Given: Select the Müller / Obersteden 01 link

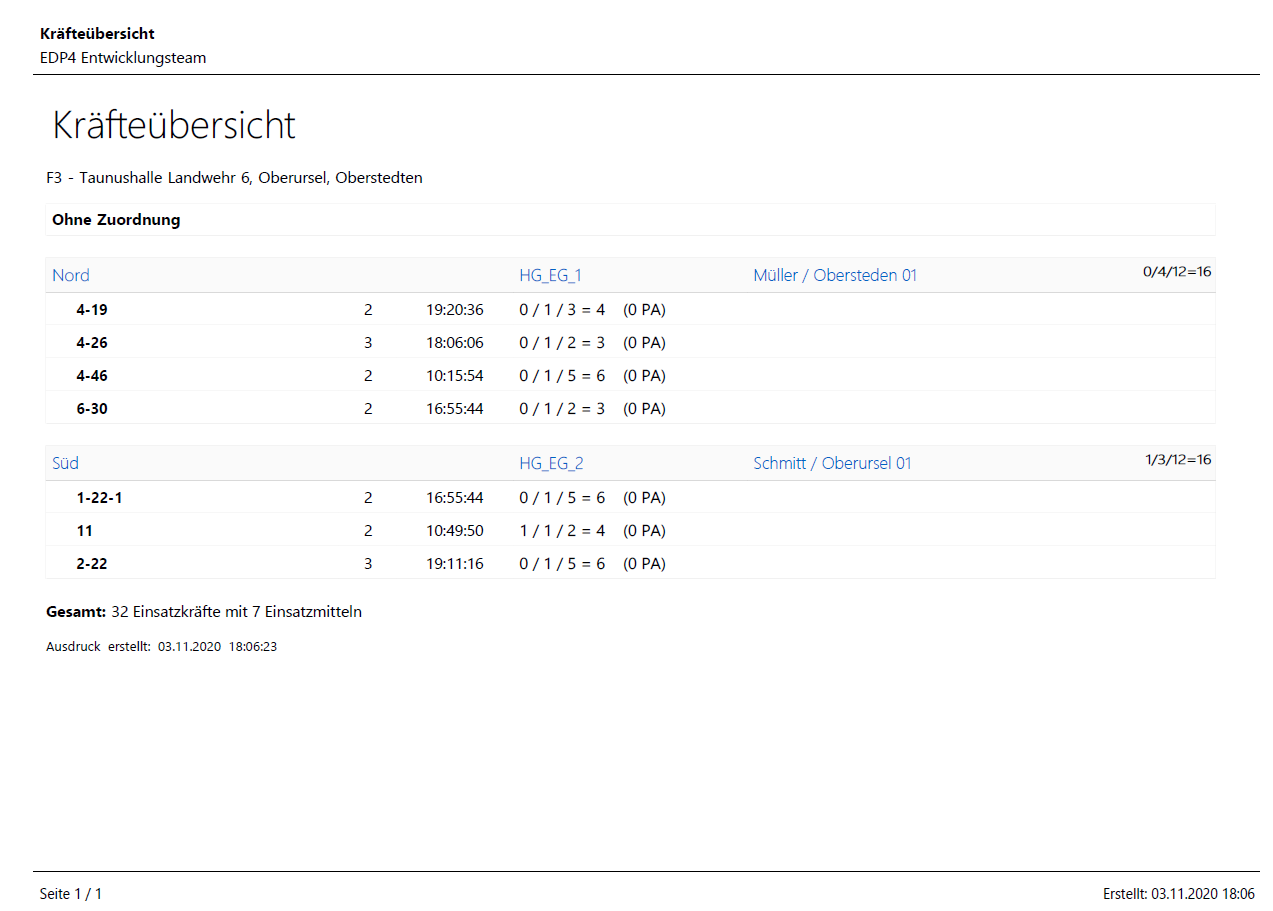Looking at the screenshot, I should pos(835,275).
